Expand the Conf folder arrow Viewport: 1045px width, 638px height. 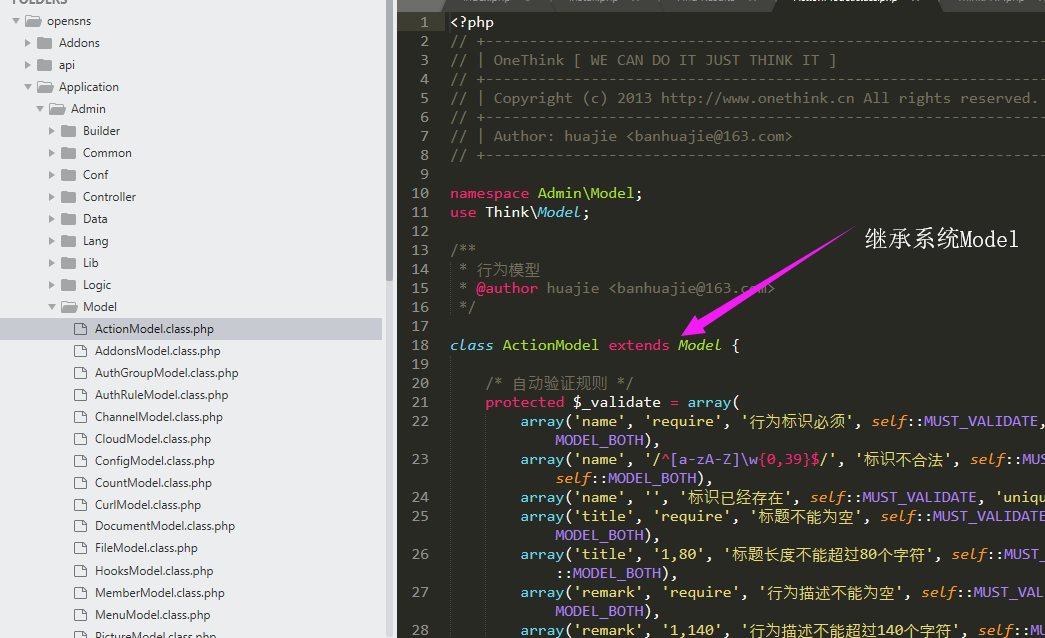pos(52,175)
